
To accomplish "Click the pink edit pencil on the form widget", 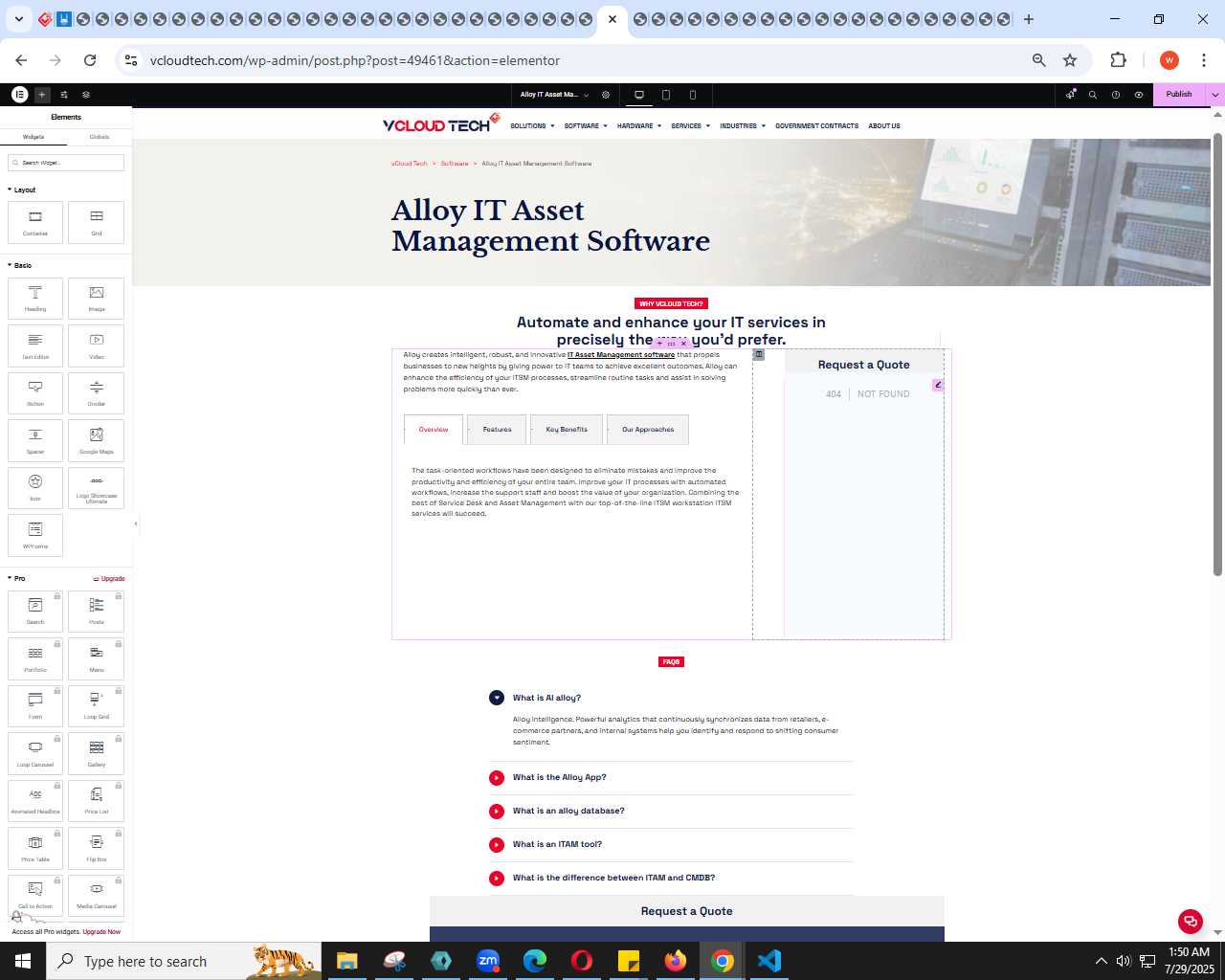I will click(x=938, y=385).
